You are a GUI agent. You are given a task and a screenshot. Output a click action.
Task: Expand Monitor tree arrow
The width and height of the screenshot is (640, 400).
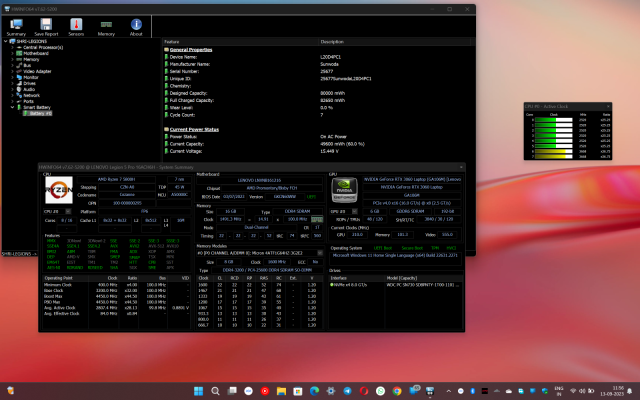pos(12,77)
